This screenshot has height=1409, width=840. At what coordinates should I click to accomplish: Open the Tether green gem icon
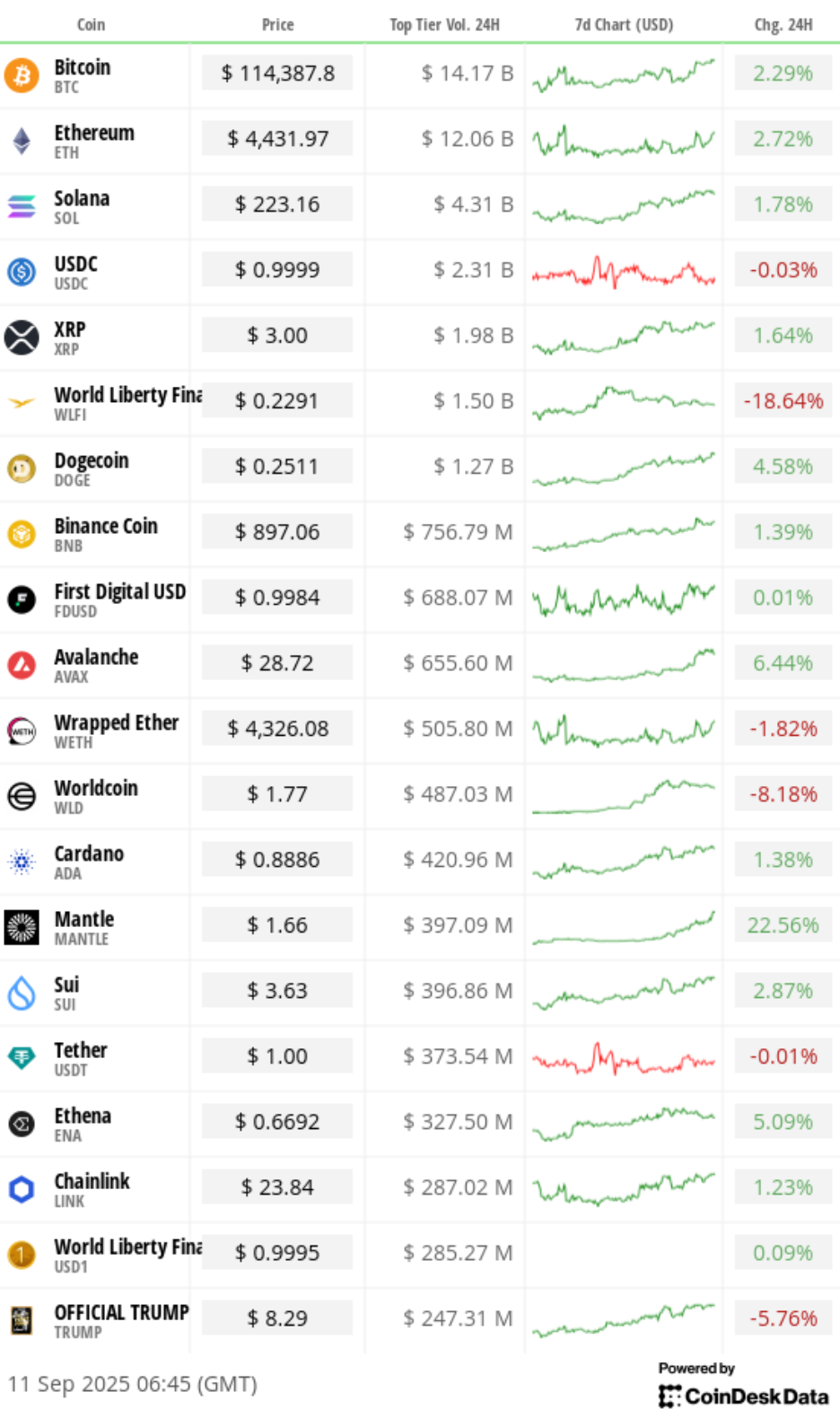[22, 1058]
